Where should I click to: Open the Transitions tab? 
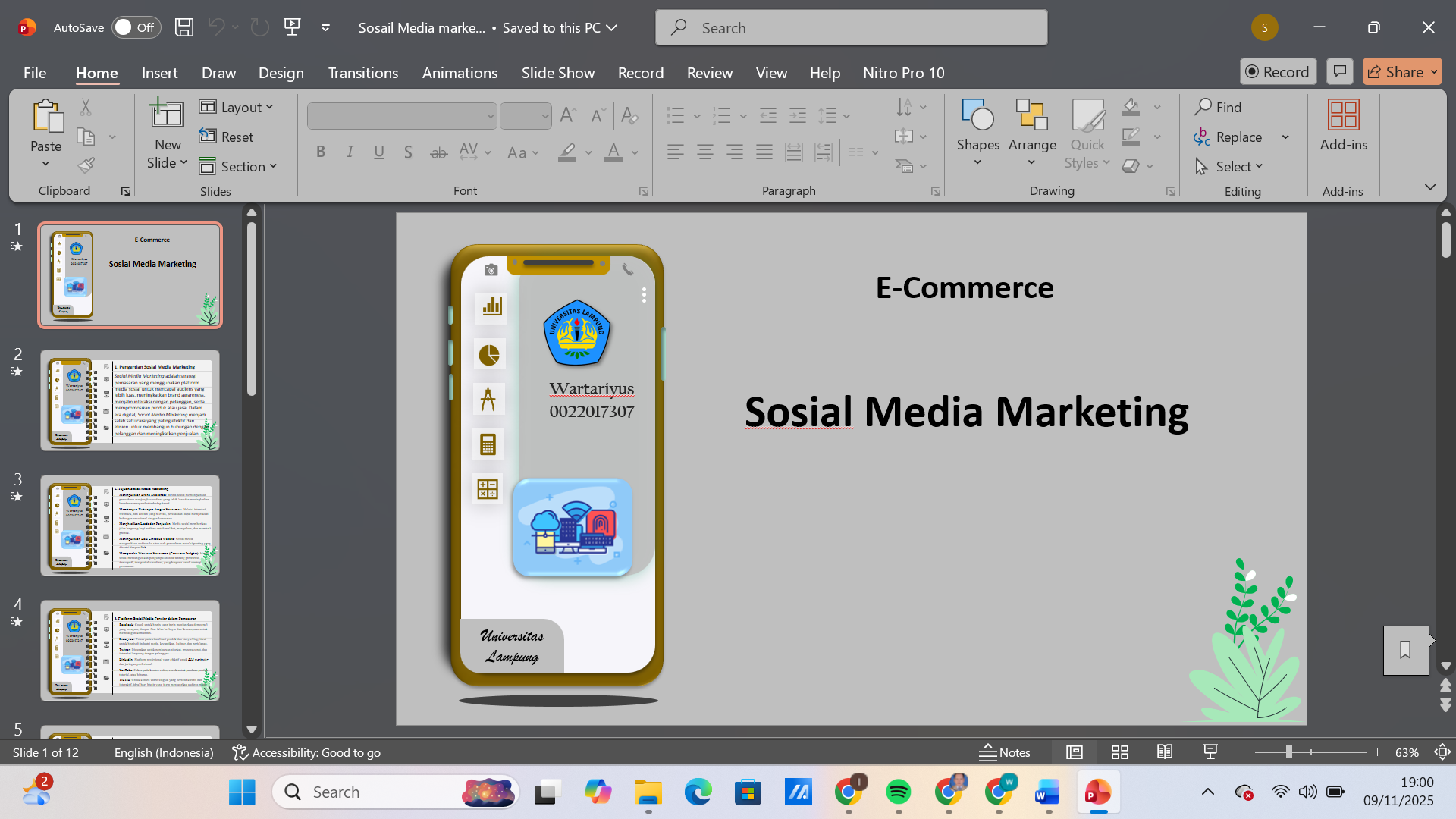[x=362, y=73]
